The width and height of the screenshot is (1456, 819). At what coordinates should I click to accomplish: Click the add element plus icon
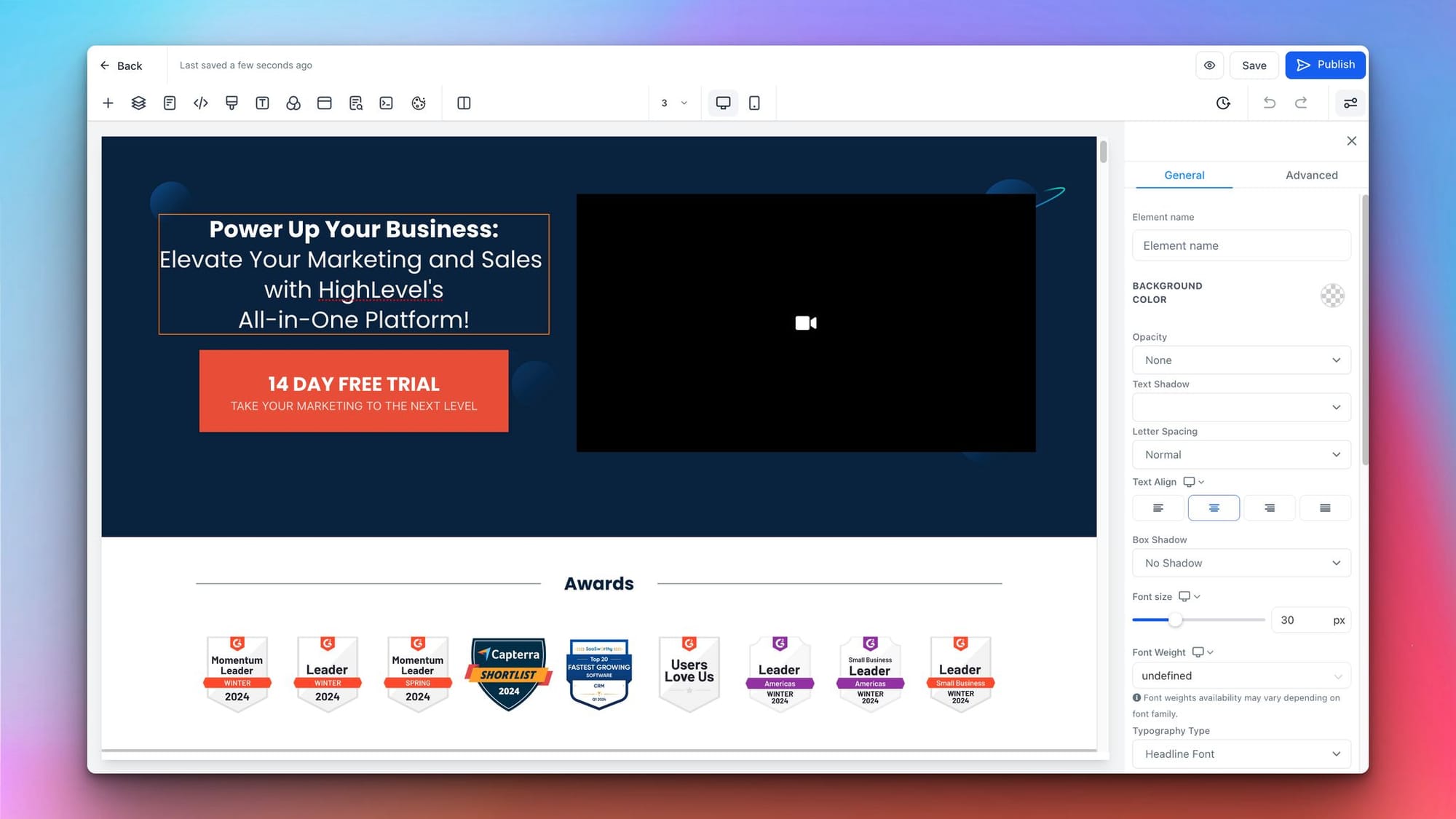[x=108, y=103]
